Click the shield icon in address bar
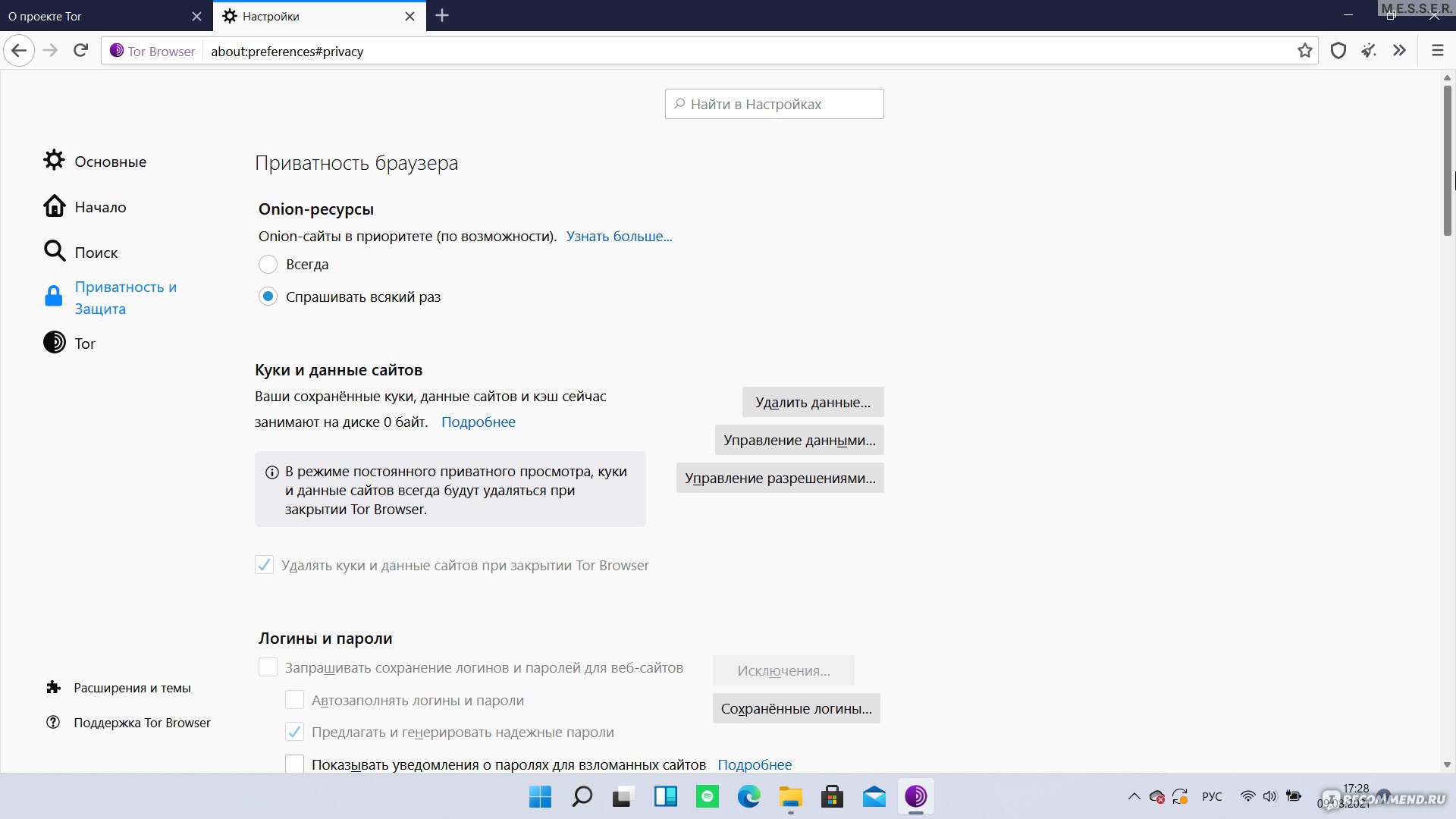1456x819 pixels. tap(1339, 51)
